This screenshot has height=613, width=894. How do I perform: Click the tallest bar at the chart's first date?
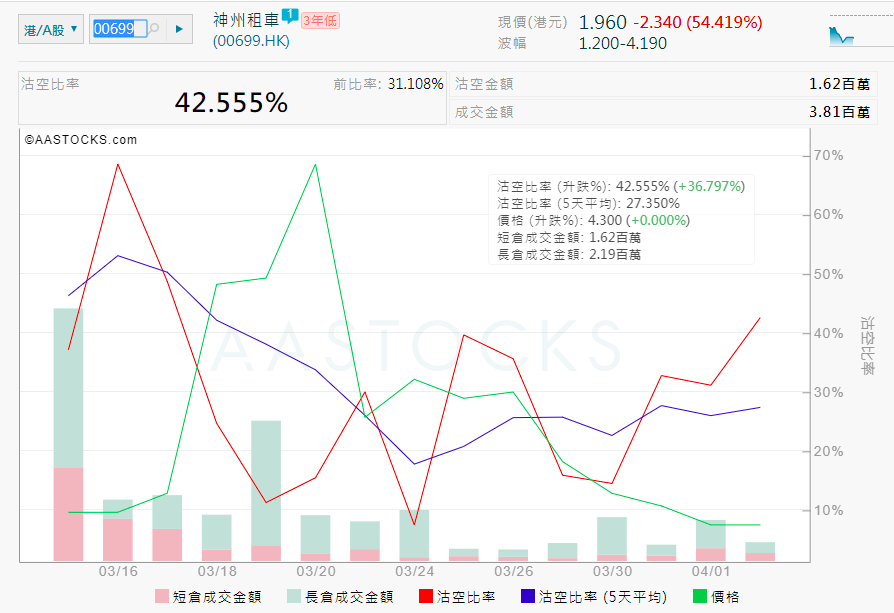pyautogui.click(x=68, y=435)
